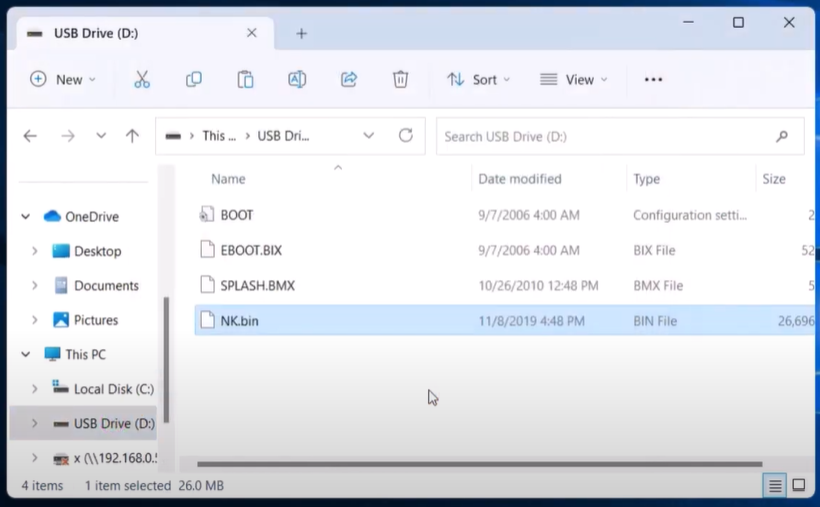The height and width of the screenshot is (507, 820).
Task: Click the Rename icon in toolbar
Action: (297, 79)
